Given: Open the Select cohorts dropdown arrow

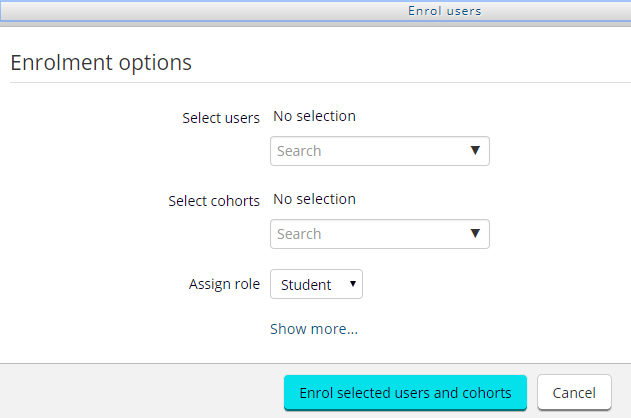Looking at the screenshot, I should (476, 234).
